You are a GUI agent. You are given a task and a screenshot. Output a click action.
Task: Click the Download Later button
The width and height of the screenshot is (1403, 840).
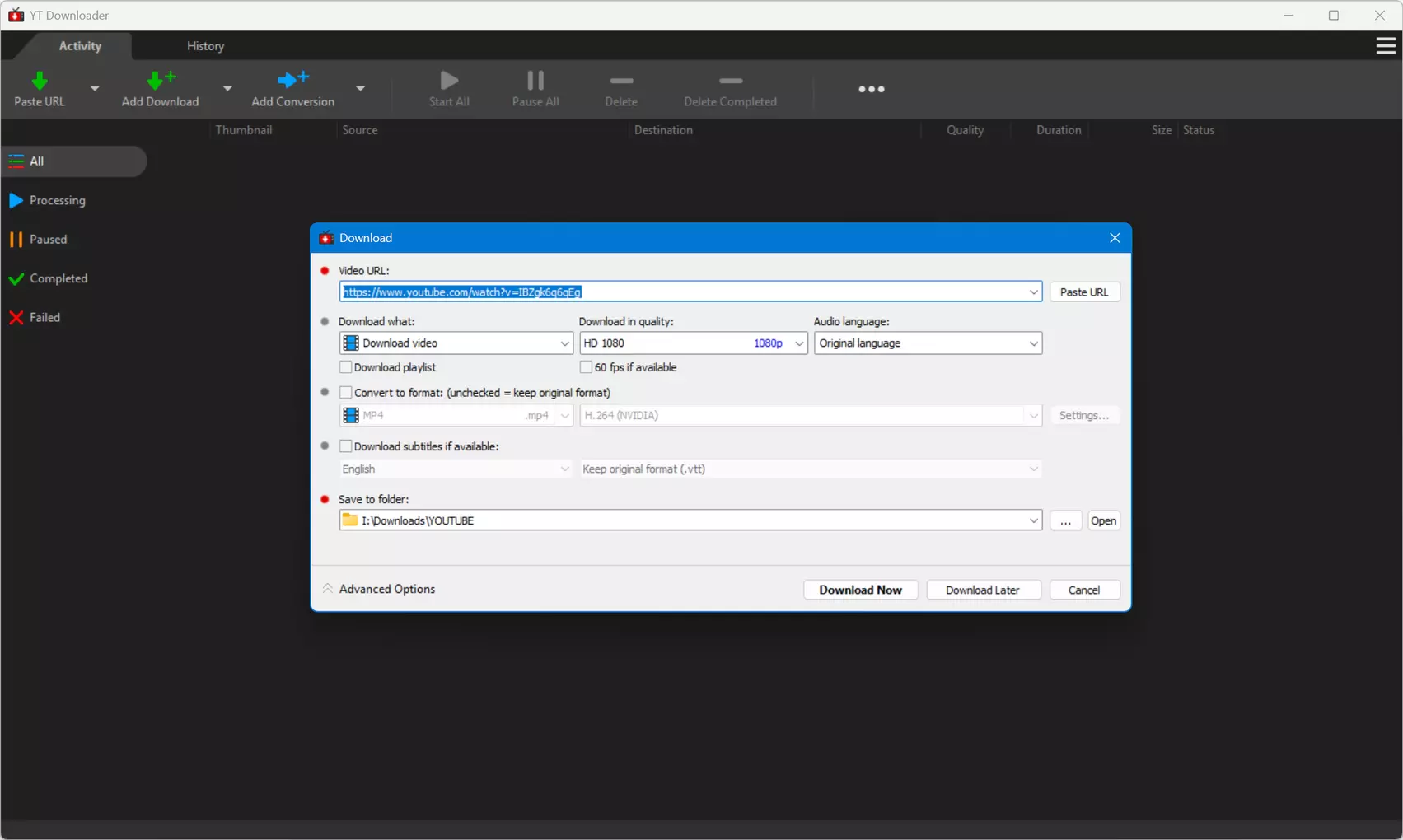coord(982,590)
